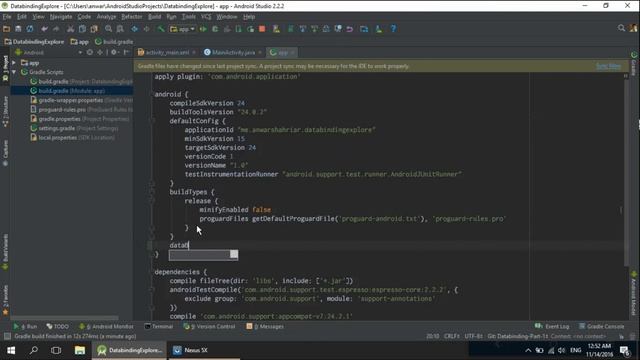Open the Run tool window tab
This screenshot has height=360, width=640.
click(x=25, y=327)
